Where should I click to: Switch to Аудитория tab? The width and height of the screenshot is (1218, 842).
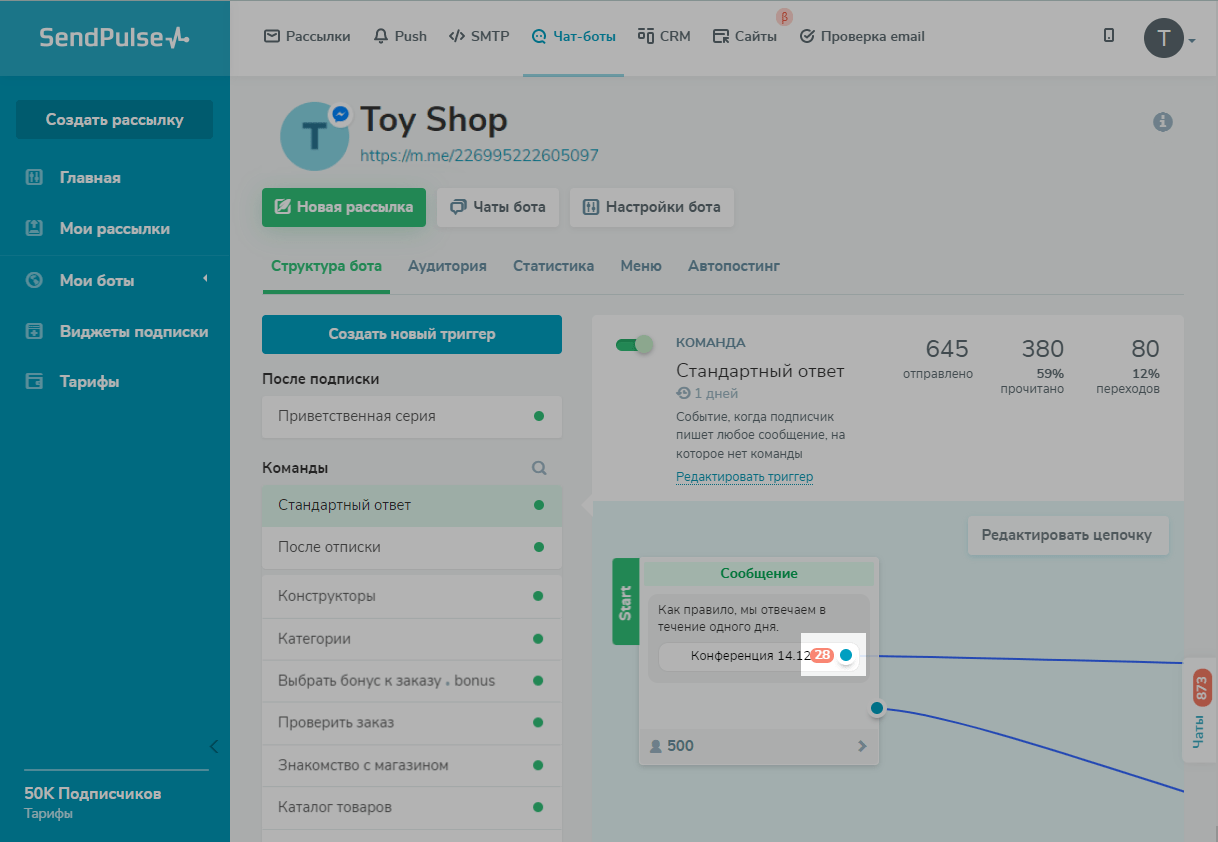pos(447,266)
